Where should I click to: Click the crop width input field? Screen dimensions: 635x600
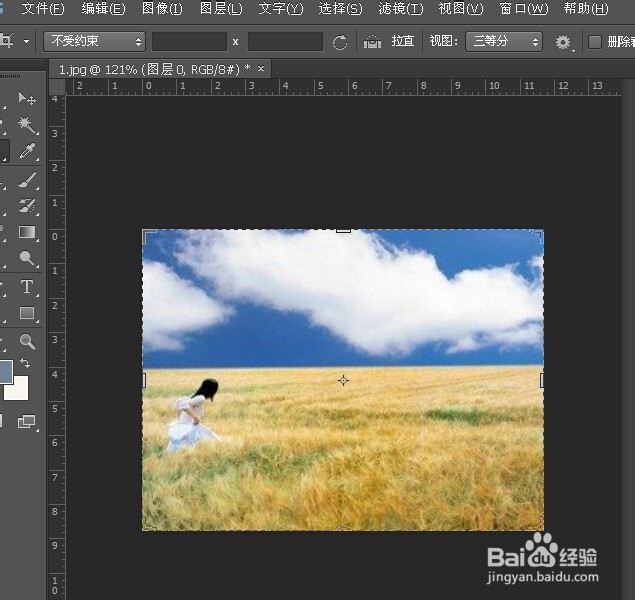pos(189,42)
